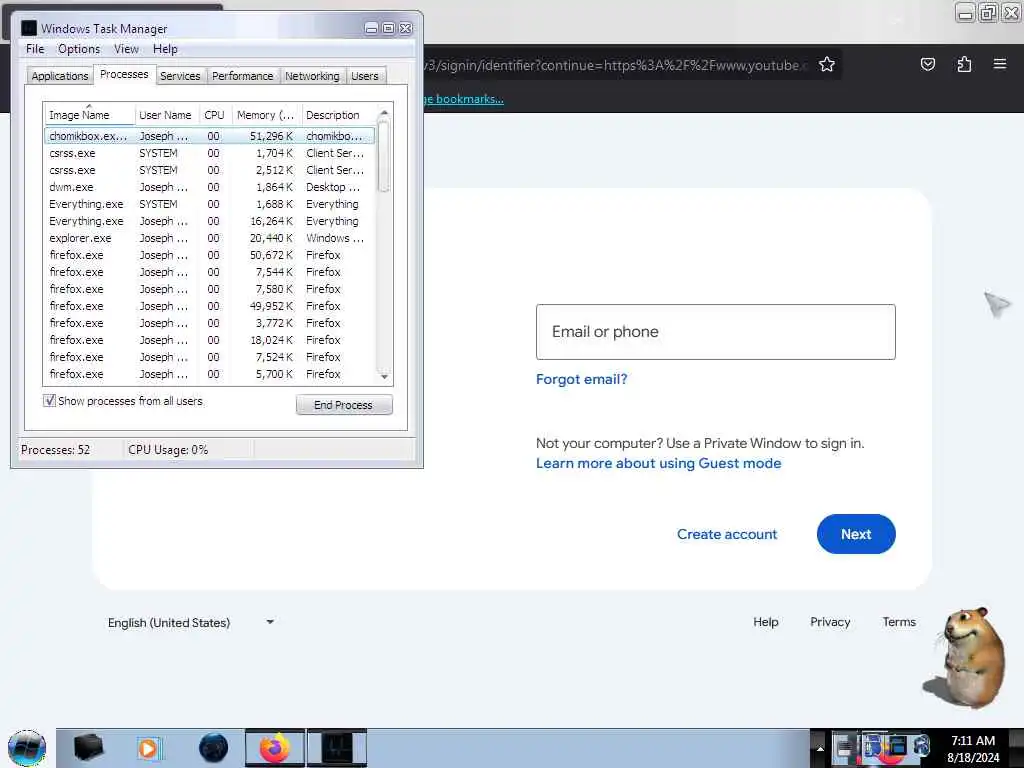
Task: Switch to the Networking tab
Action: [312, 76]
